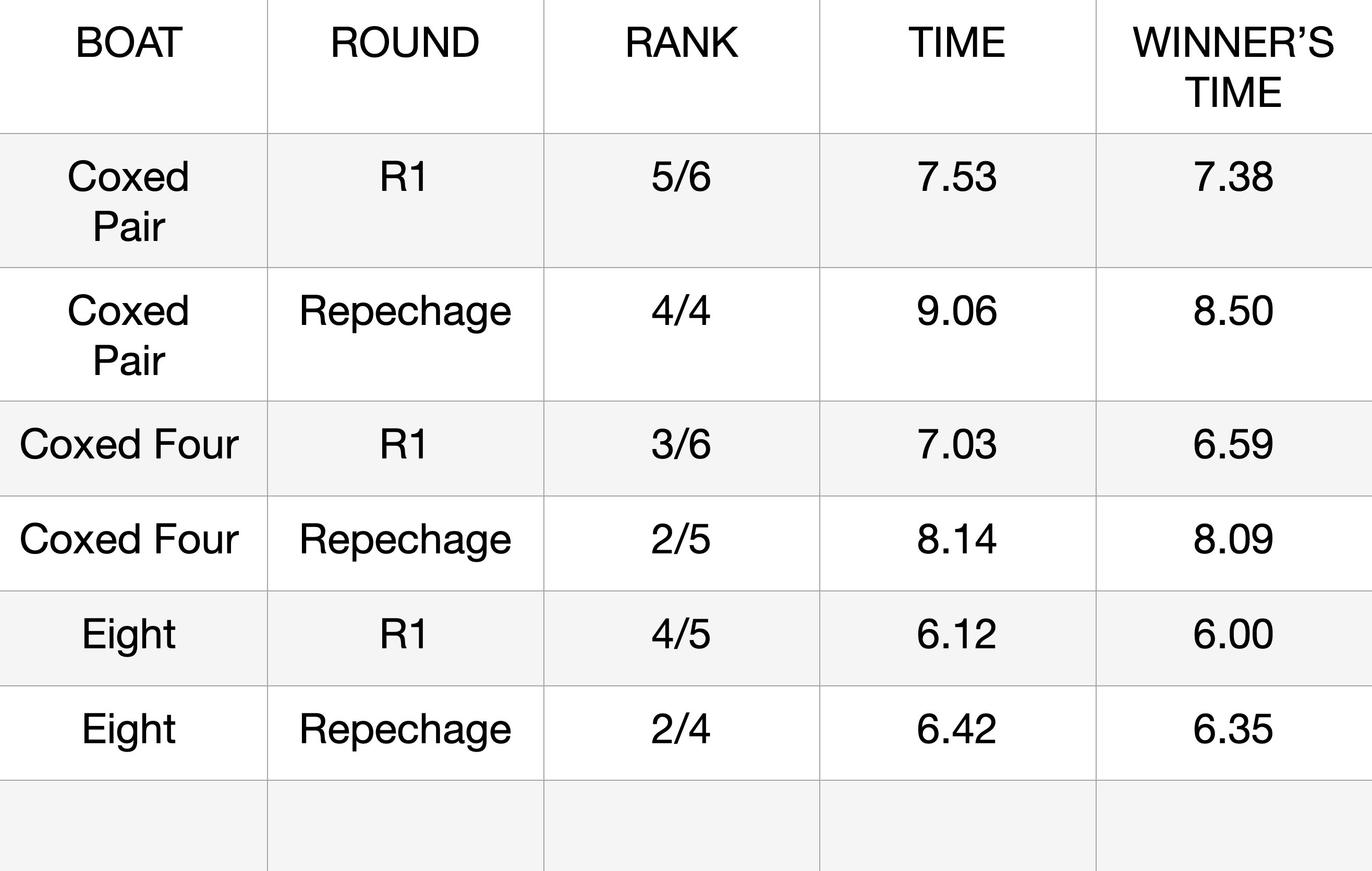The width and height of the screenshot is (1372, 871).
Task: Select the cell with rank 5/6
Action: (682, 177)
